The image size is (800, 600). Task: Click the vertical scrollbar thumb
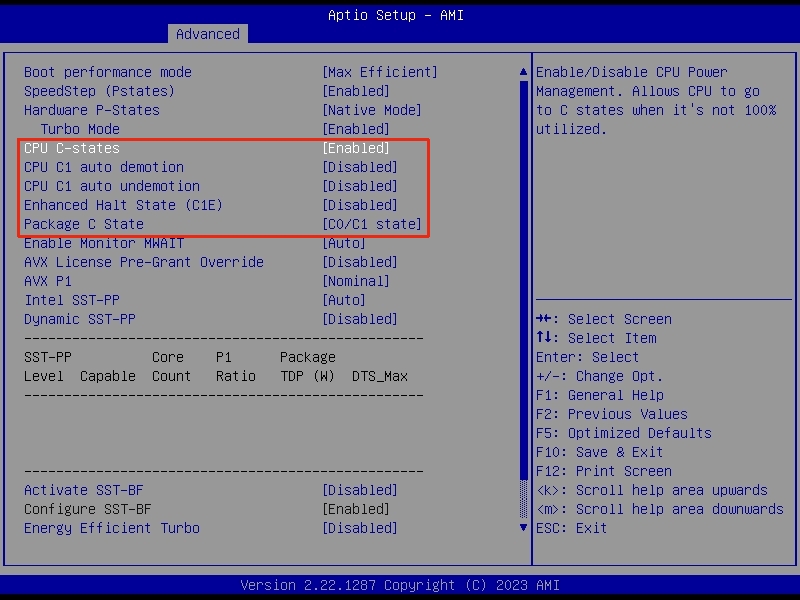[523, 280]
